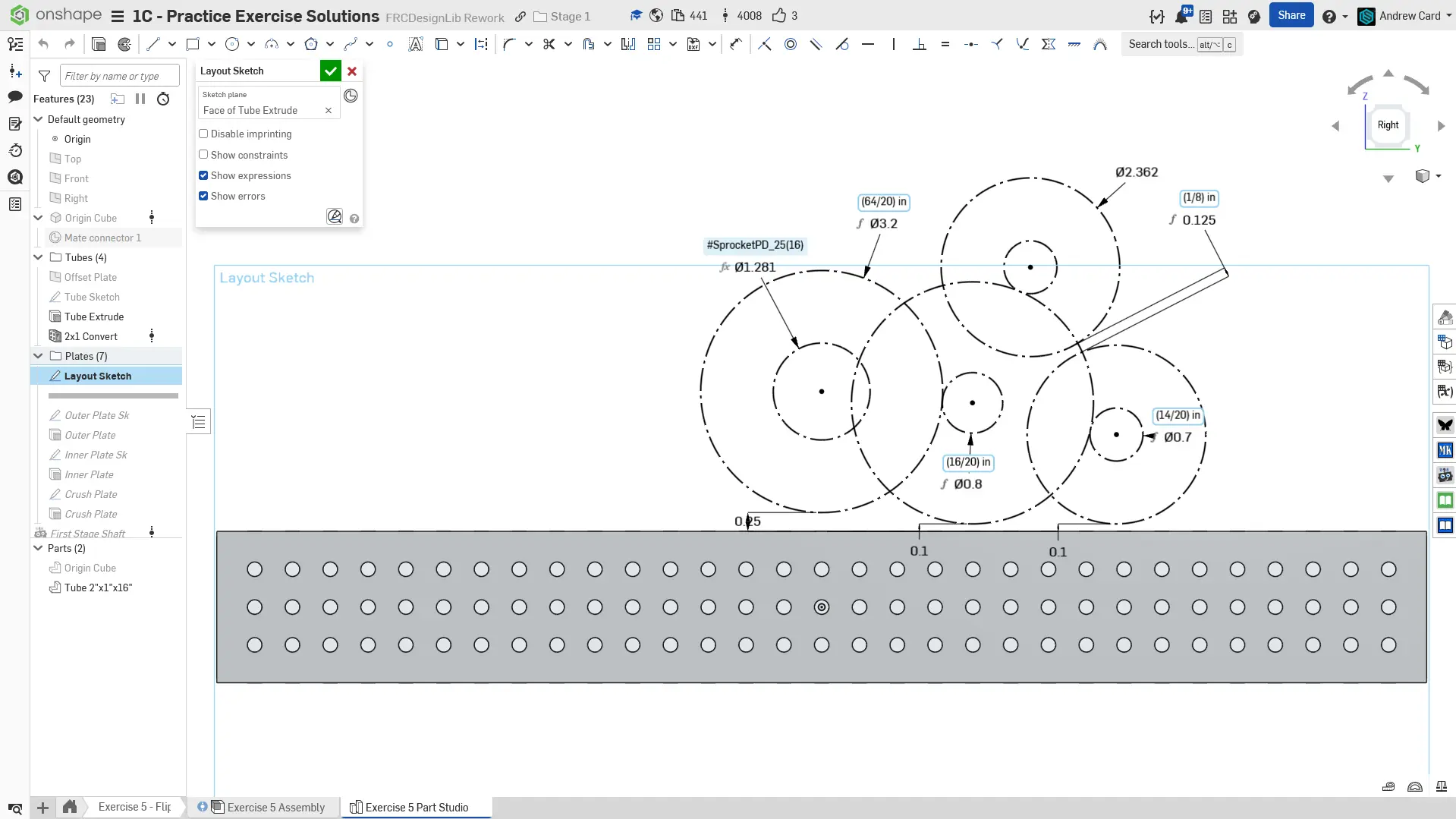1456x819 pixels.
Task: Cancel the Layout Sketch with red X
Action: [352, 71]
